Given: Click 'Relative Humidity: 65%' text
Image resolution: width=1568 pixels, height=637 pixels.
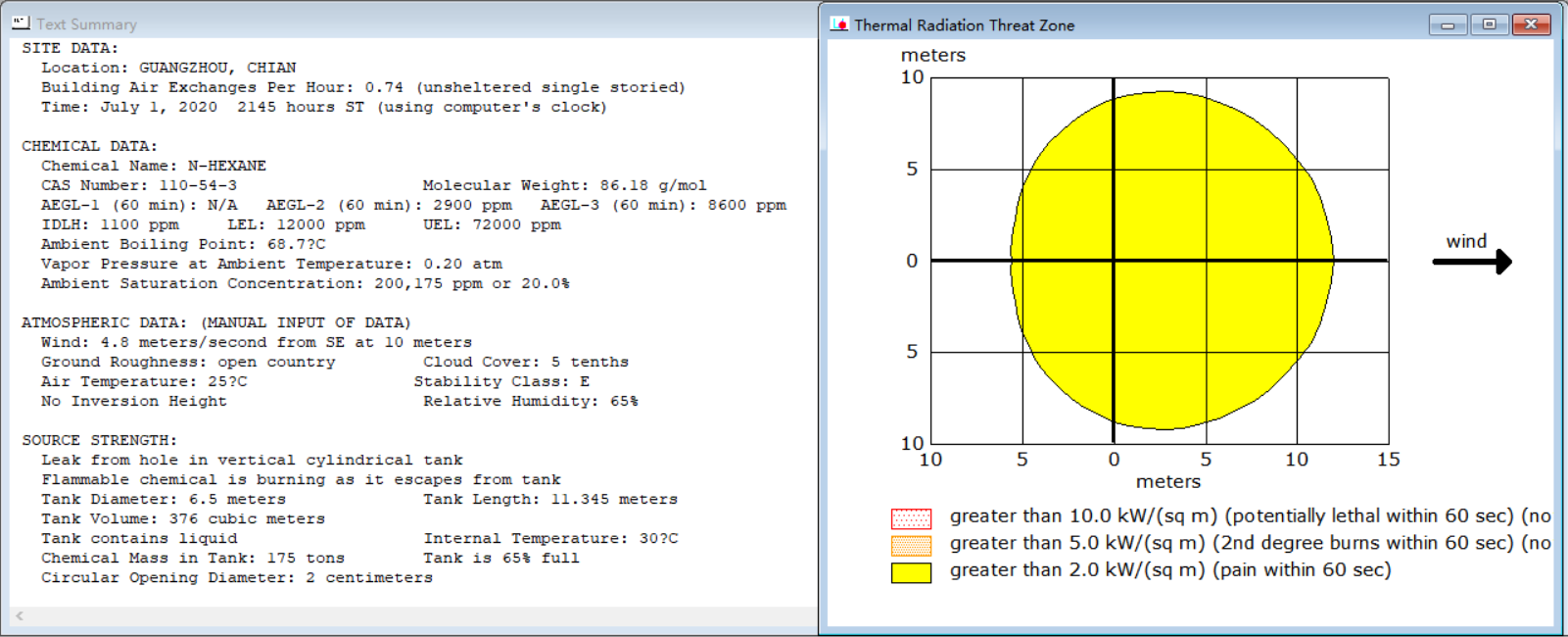Looking at the screenshot, I should 531,401.
